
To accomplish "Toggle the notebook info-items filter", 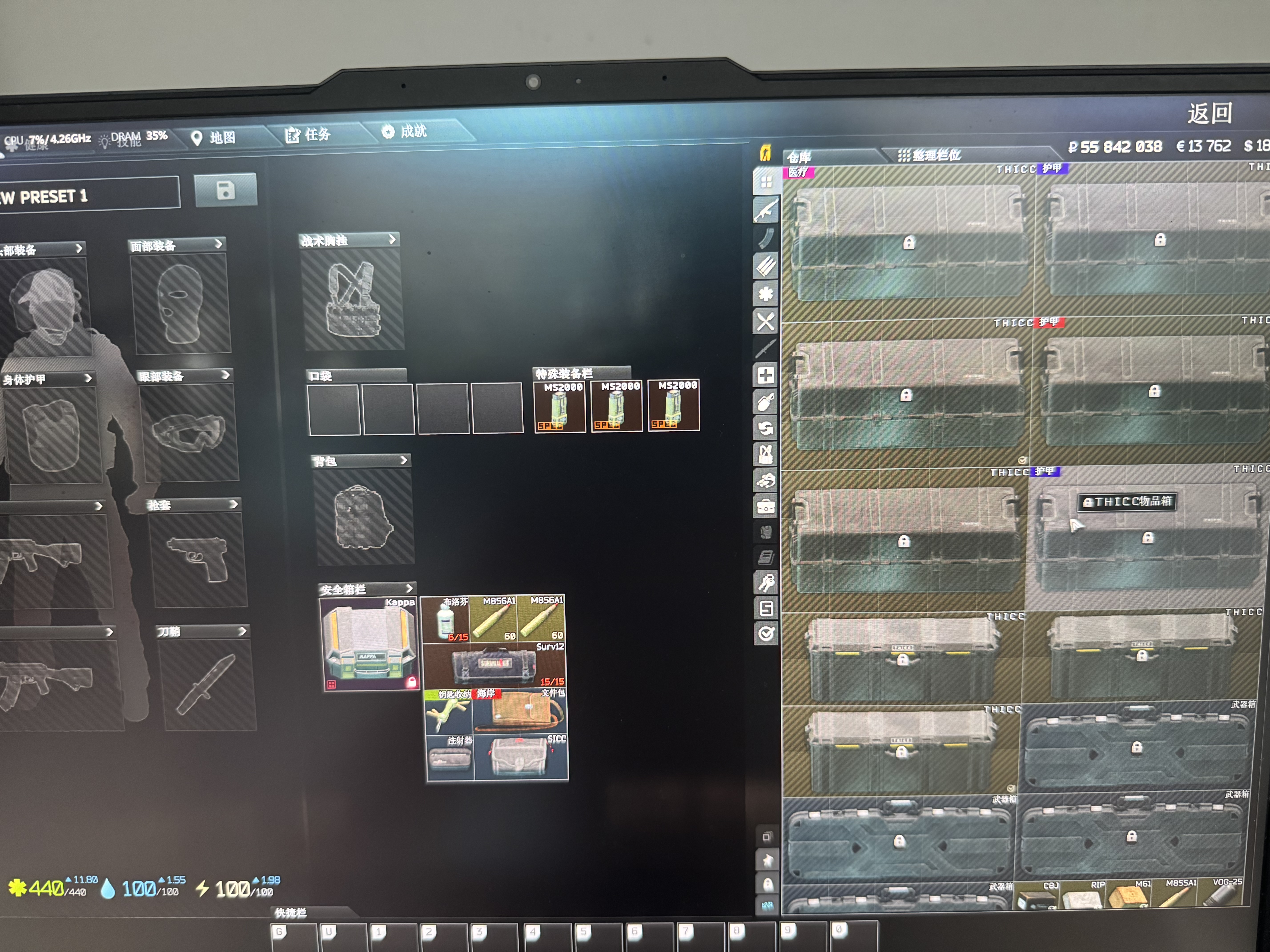I will tap(766, 557).
